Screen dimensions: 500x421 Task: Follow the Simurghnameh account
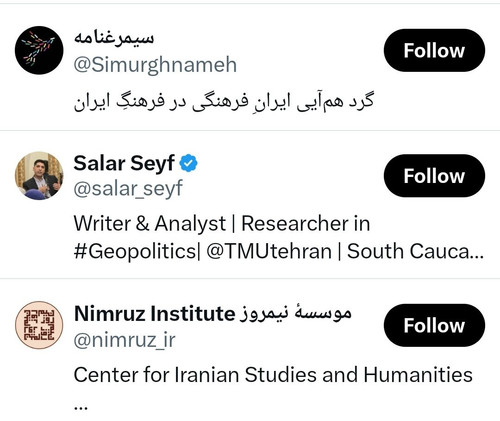coord(434,50)
